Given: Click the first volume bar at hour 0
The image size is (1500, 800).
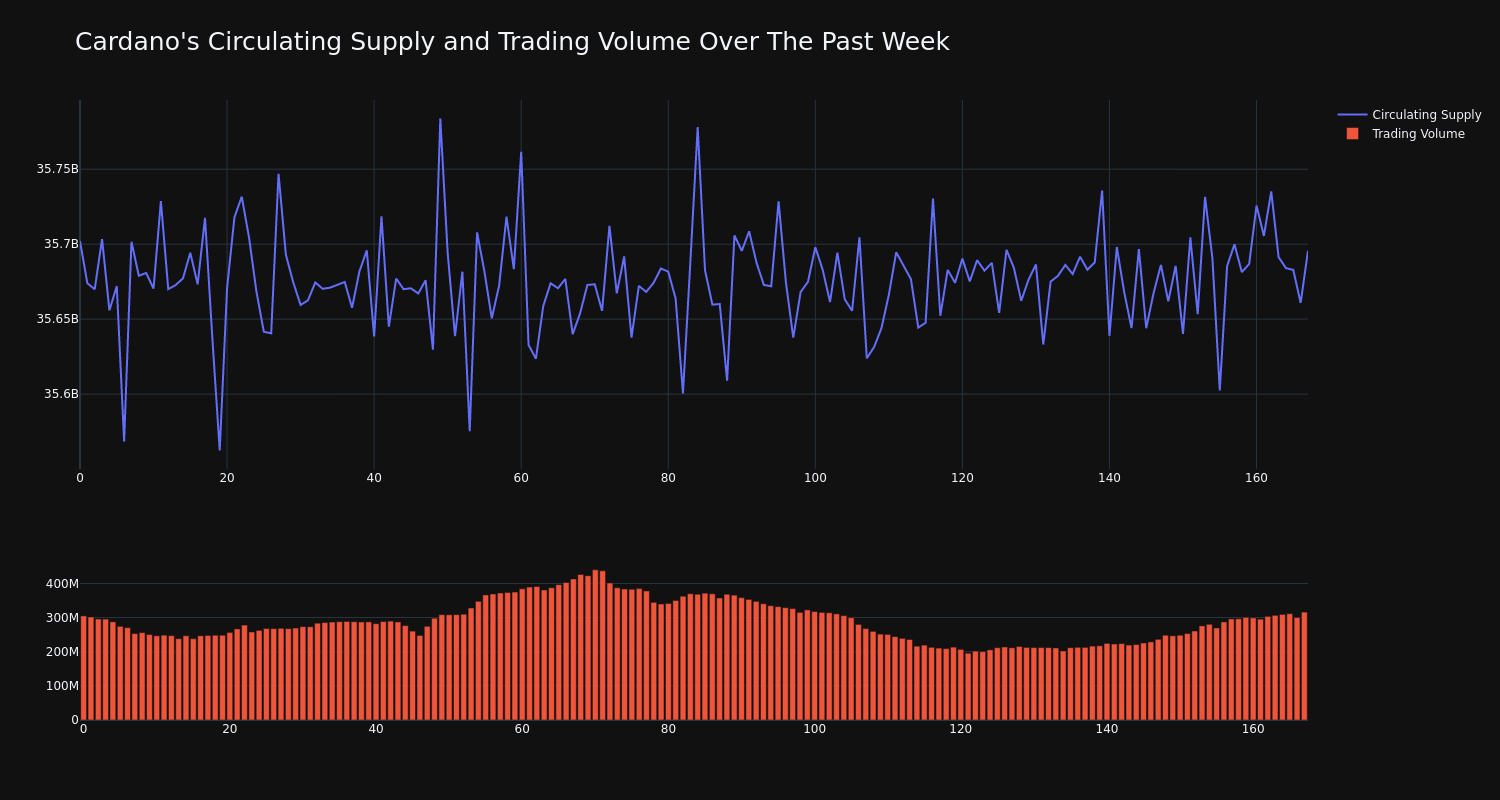Looking at the screenshot, I should 83,668.
